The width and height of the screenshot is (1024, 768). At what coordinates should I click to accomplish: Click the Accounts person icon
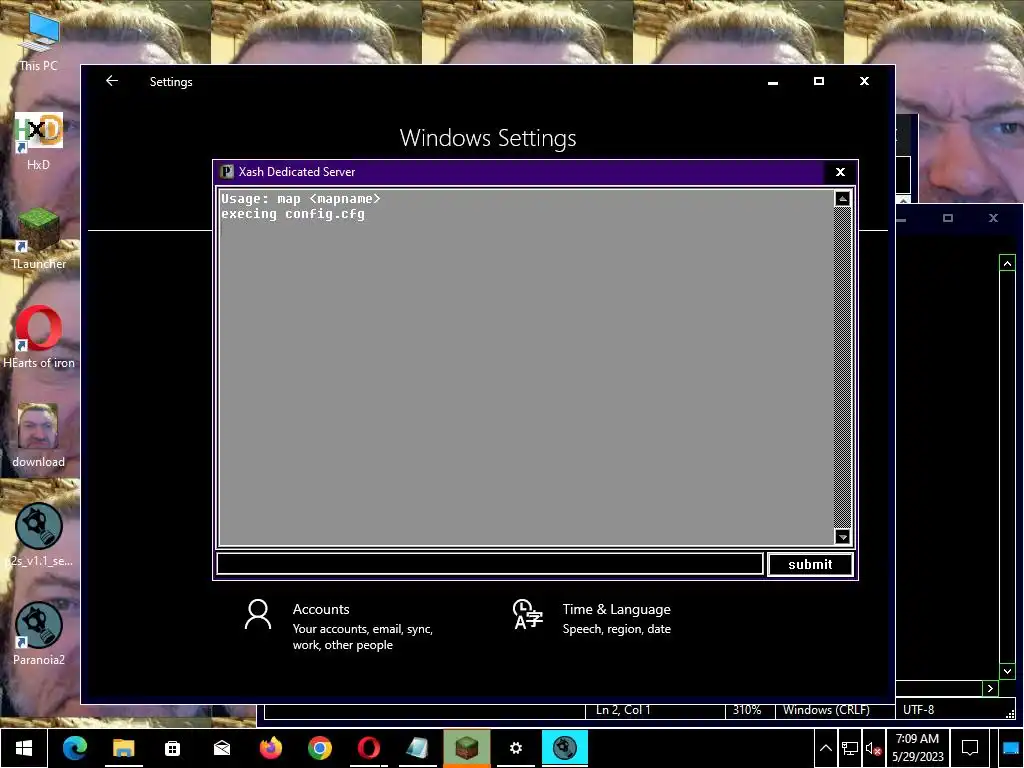pyautogui.click(x=257, y=615)
